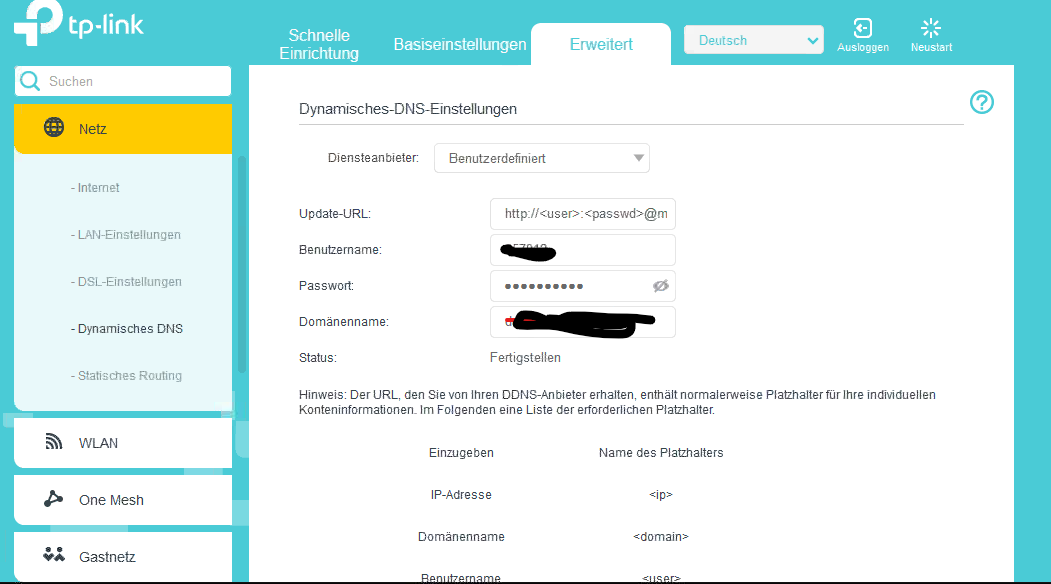This screenshot has width=1051, height=584.
Task: Click the Update-URL input field
Action: click(x=582, y=214)
